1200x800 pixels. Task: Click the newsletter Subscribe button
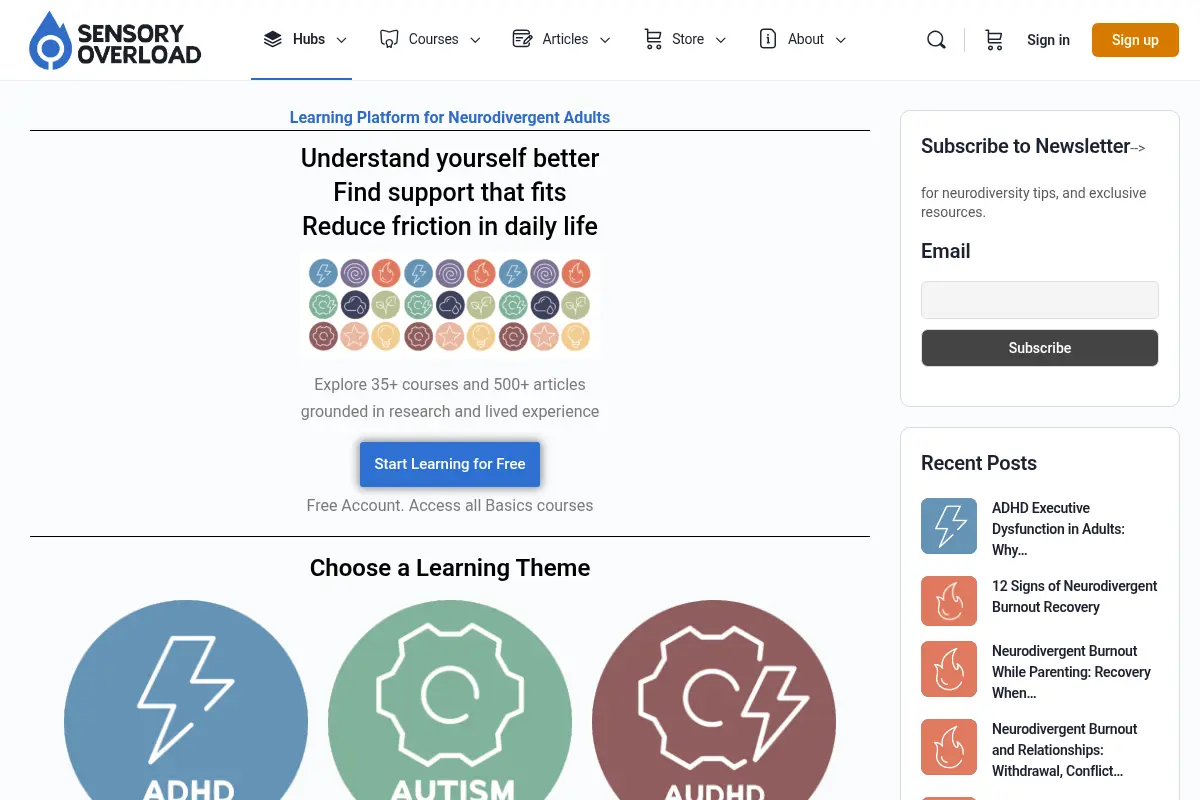(x=1040, y=348)
